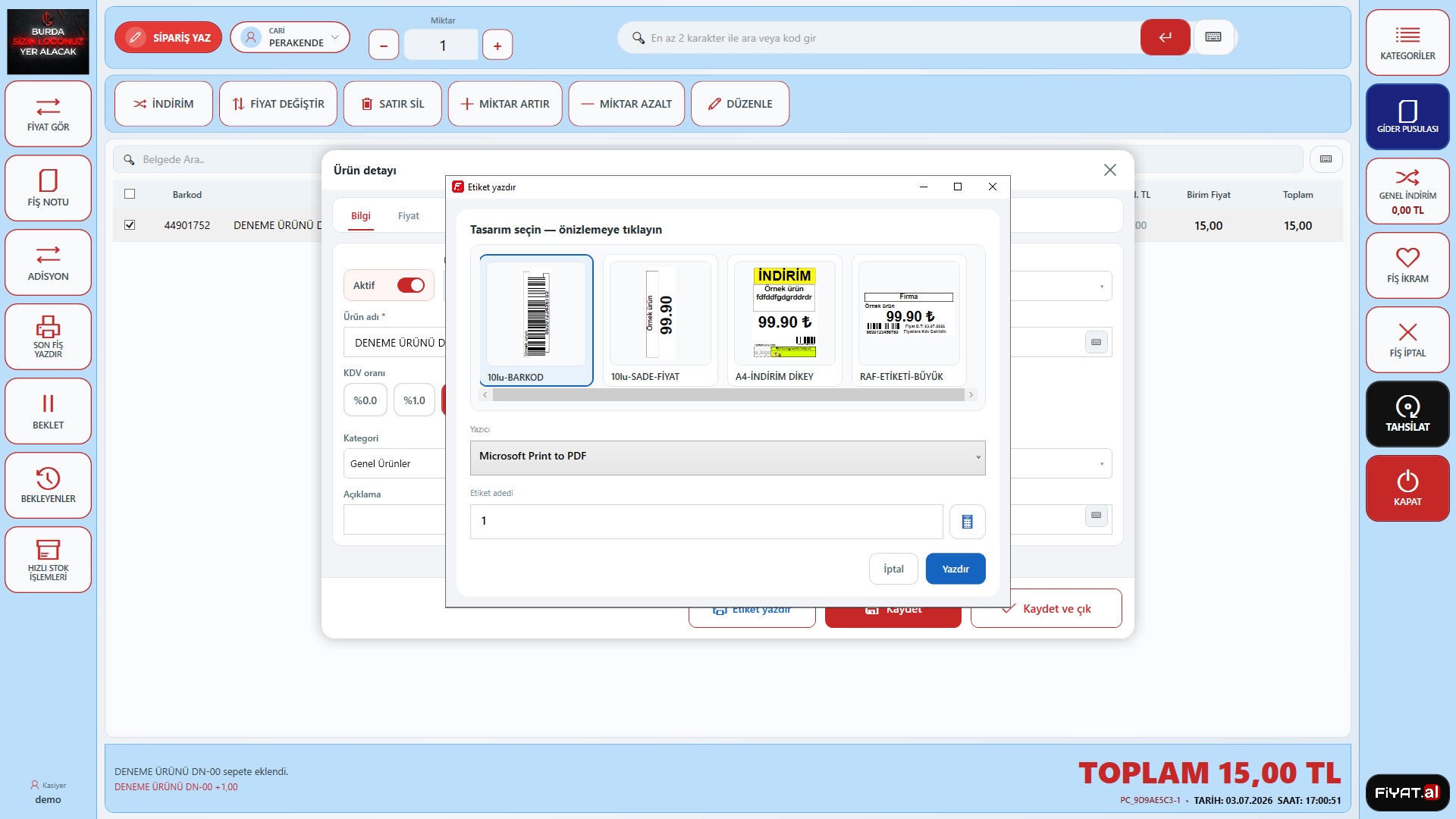Mark the receipt as FİŞ İKRAM
The image size is (1456, 819).
click(x=1407, y=265)
